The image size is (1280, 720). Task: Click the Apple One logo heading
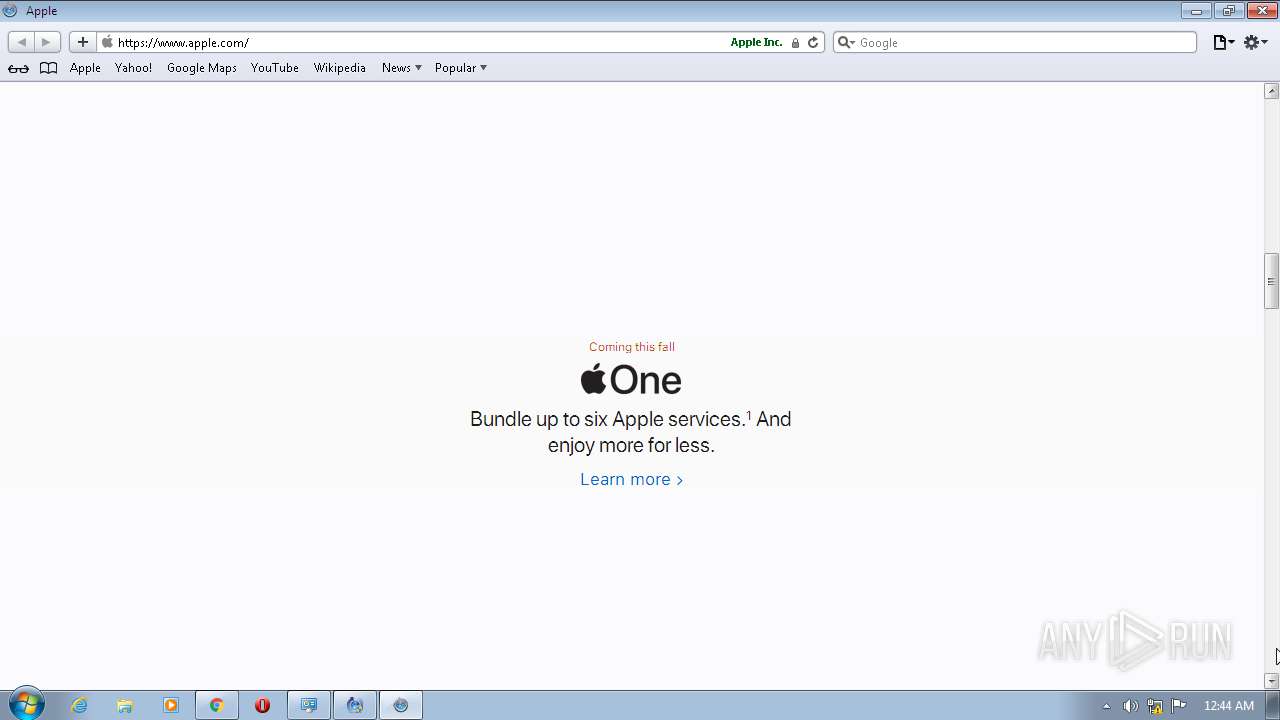point(631,380)
